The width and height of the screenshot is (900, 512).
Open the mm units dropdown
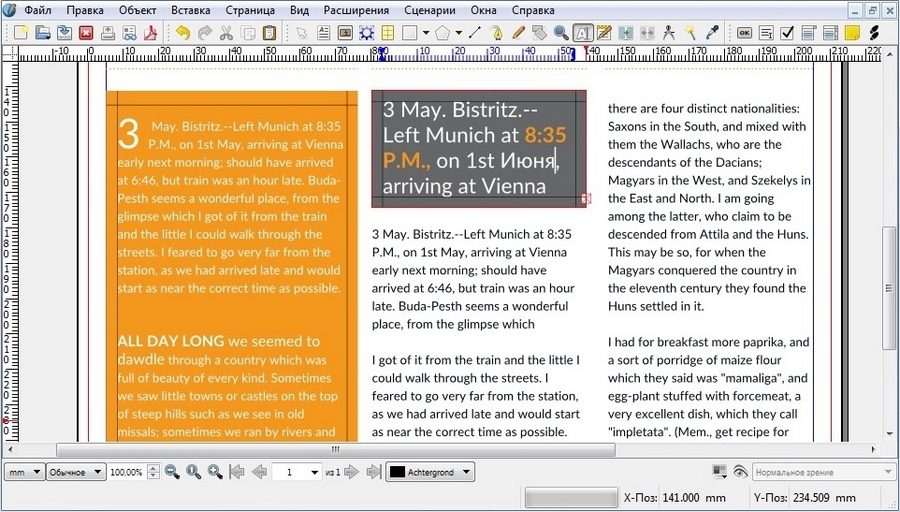point(25,472)
